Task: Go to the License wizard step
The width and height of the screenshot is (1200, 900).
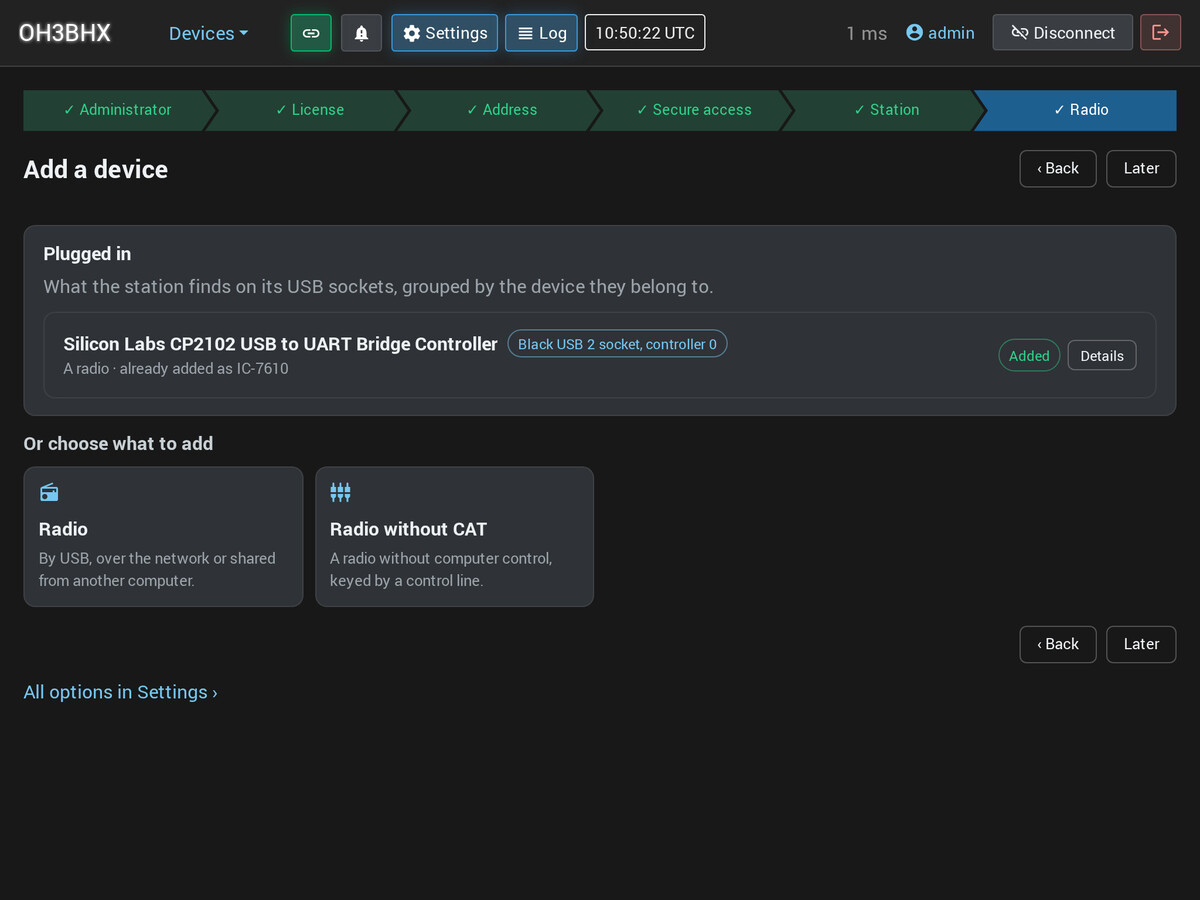Action: coord(309,110)
